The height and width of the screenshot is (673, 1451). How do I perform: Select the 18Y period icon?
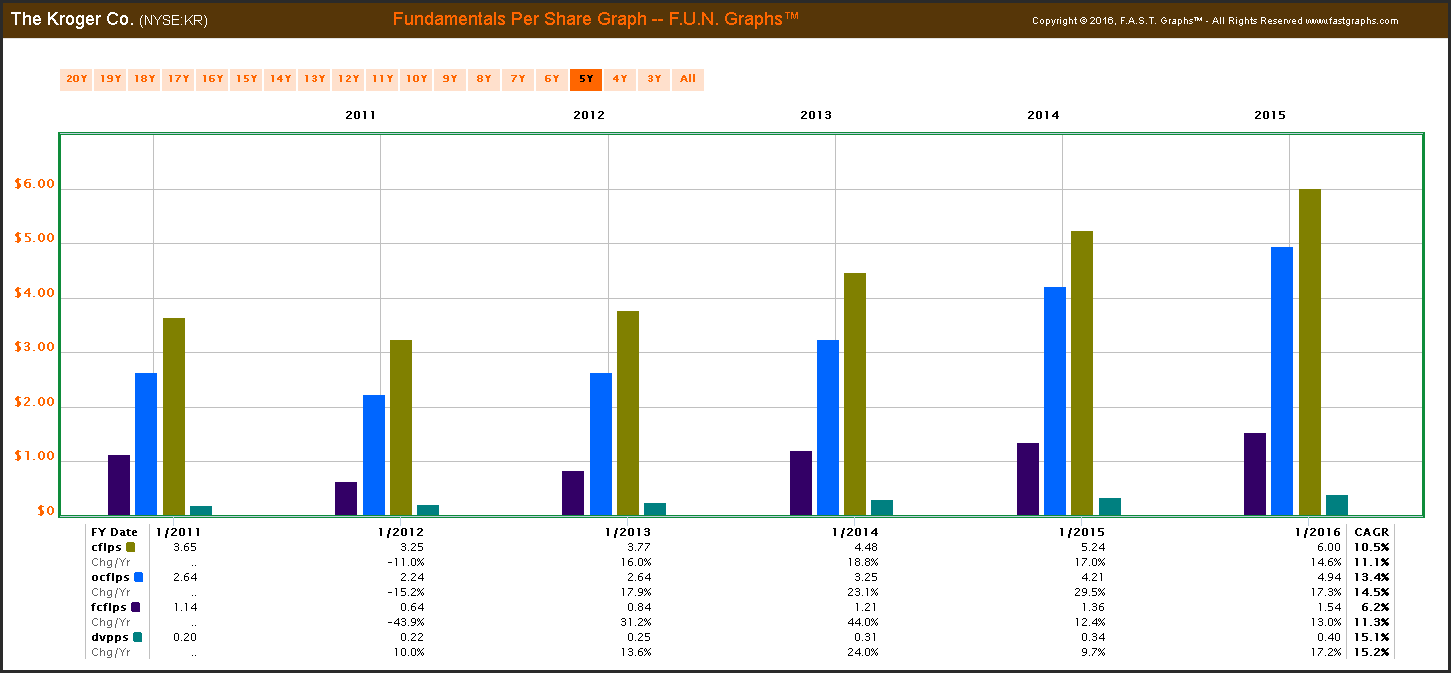[x=144, y=79]
